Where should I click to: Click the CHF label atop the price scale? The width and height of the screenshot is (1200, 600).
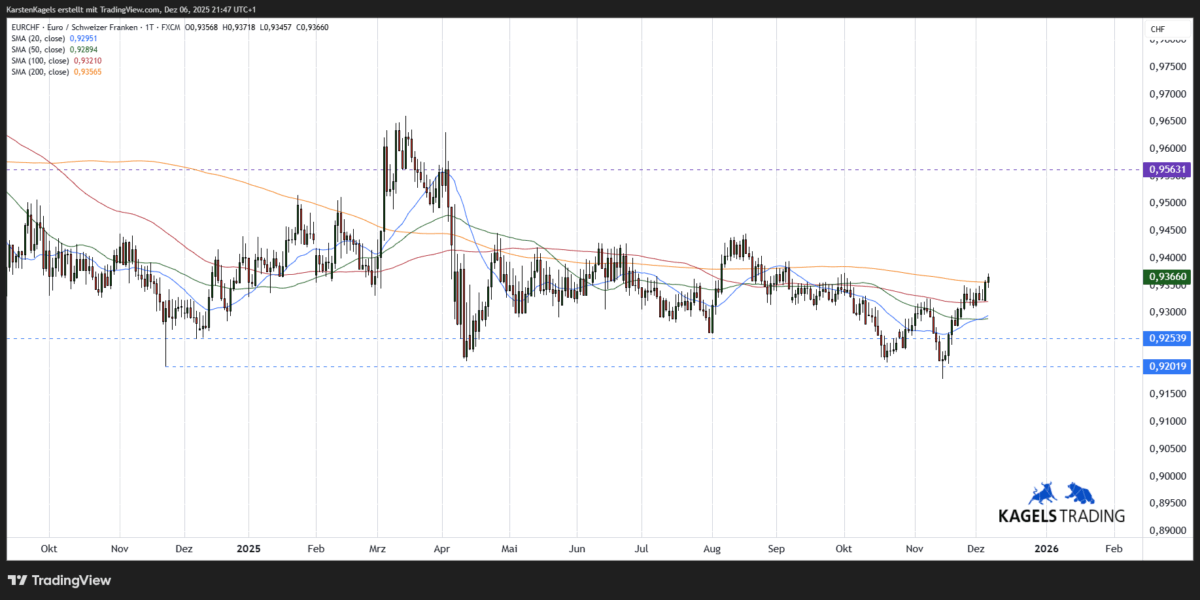1158,30
